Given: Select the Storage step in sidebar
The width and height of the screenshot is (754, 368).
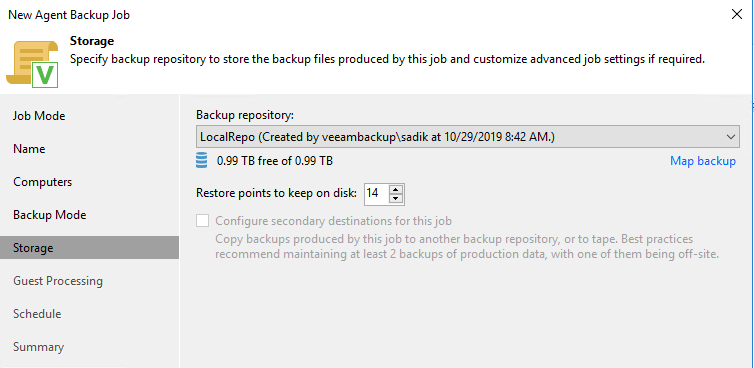Looking at the screenshot, I should tap(89, 248).
